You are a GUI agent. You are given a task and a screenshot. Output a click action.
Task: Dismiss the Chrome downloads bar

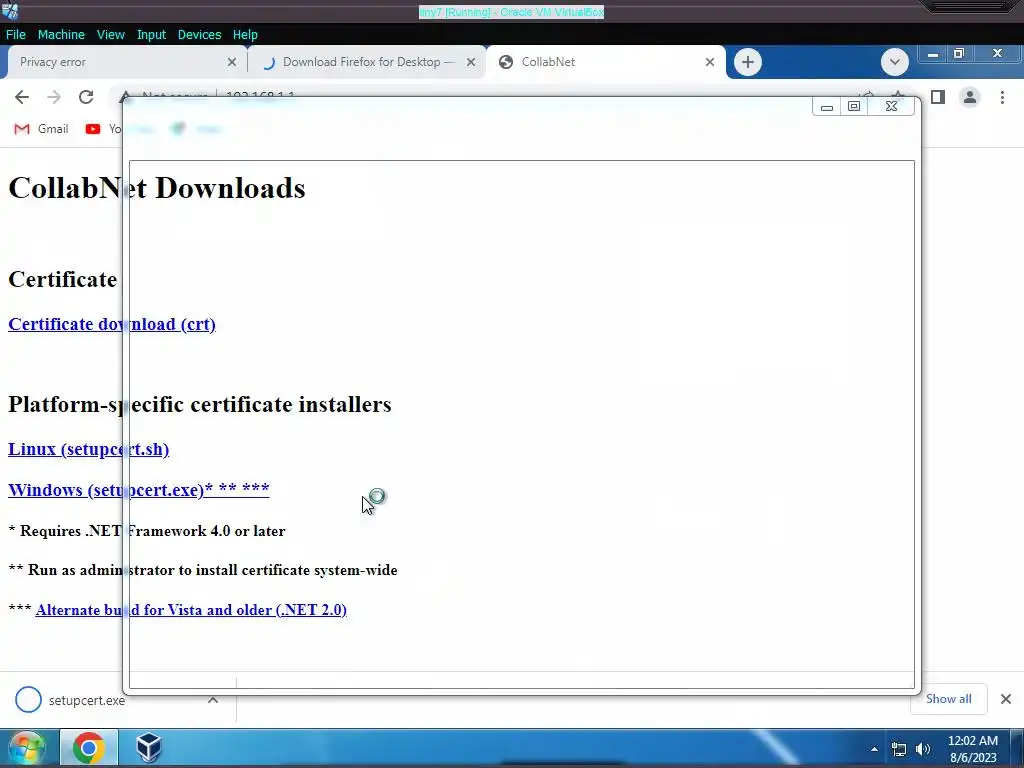[x=1006, y=699]
